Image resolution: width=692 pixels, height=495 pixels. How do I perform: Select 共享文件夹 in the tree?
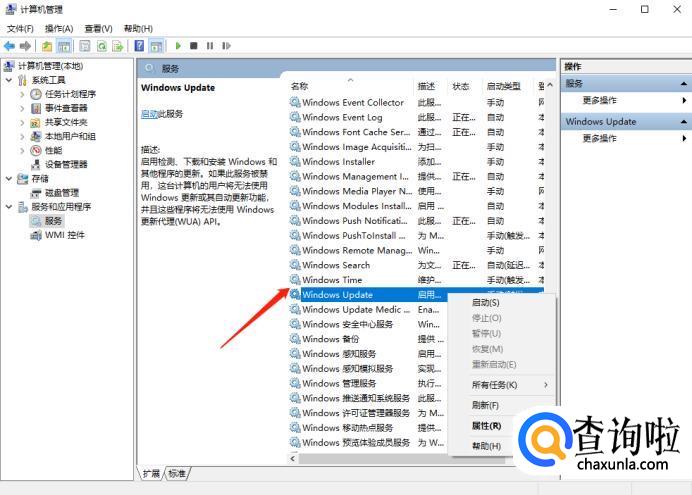66,122
